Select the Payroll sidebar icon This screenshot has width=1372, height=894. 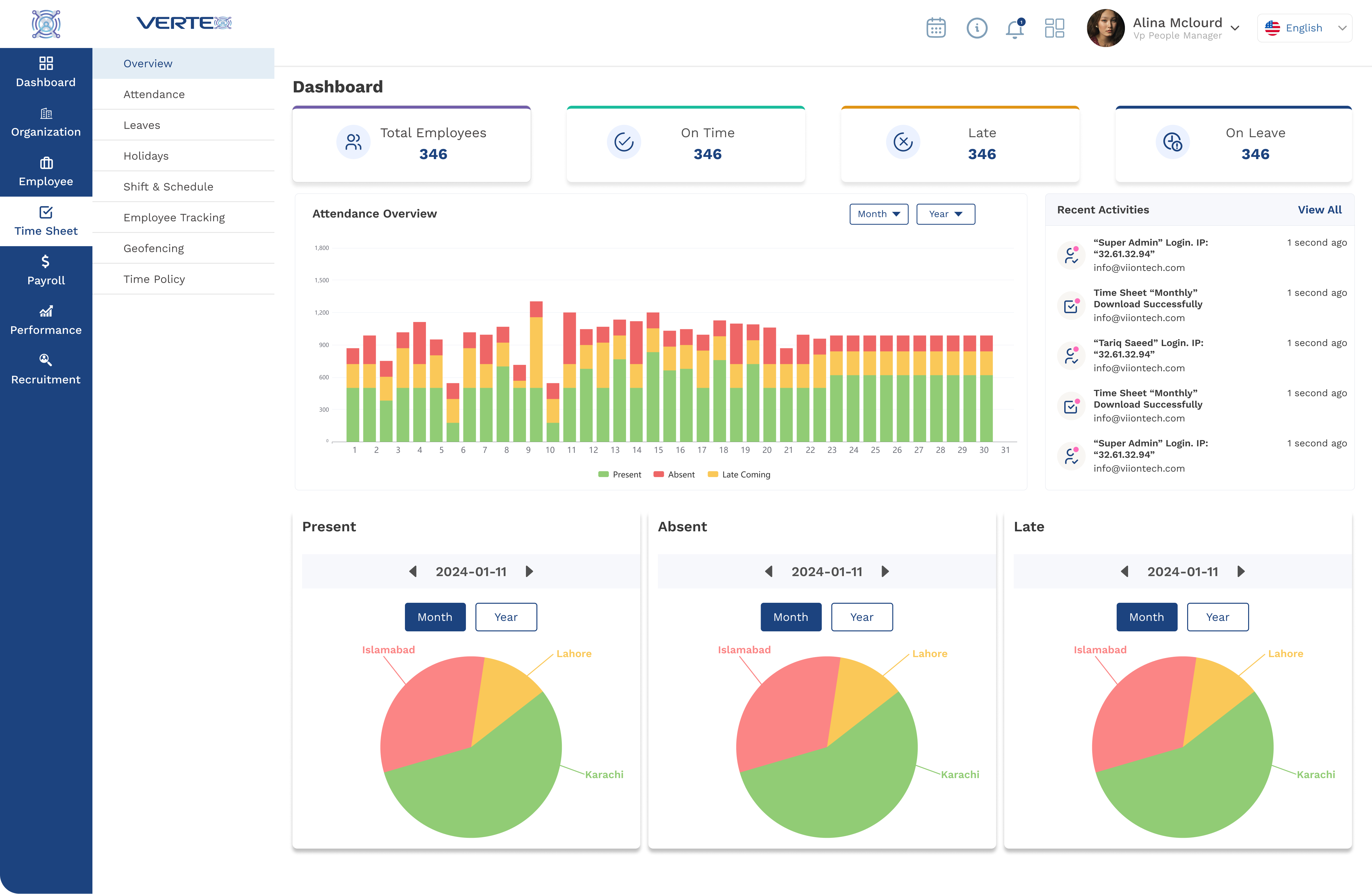tap(45, 270)
